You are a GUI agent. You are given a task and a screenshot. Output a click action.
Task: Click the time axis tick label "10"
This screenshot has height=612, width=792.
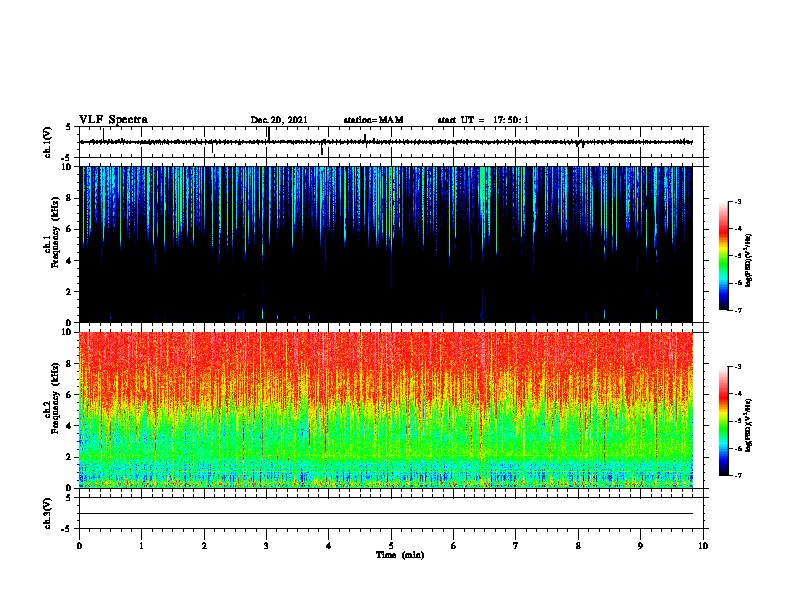703,546
